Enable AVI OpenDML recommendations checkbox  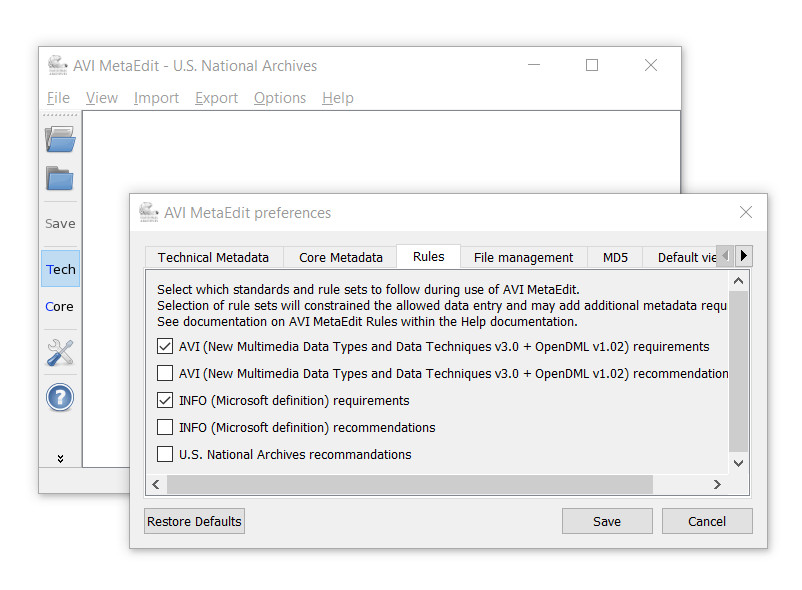coord(165,373)
